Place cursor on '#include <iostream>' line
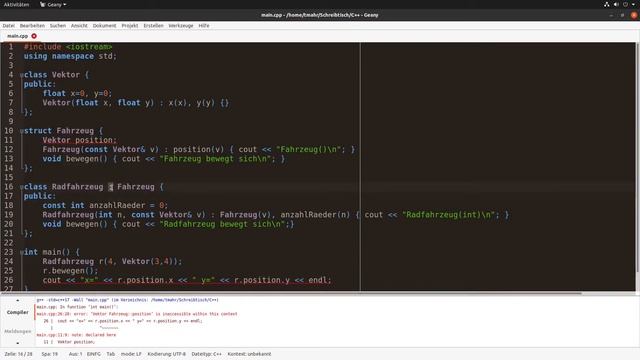 [x=68, y=47]
